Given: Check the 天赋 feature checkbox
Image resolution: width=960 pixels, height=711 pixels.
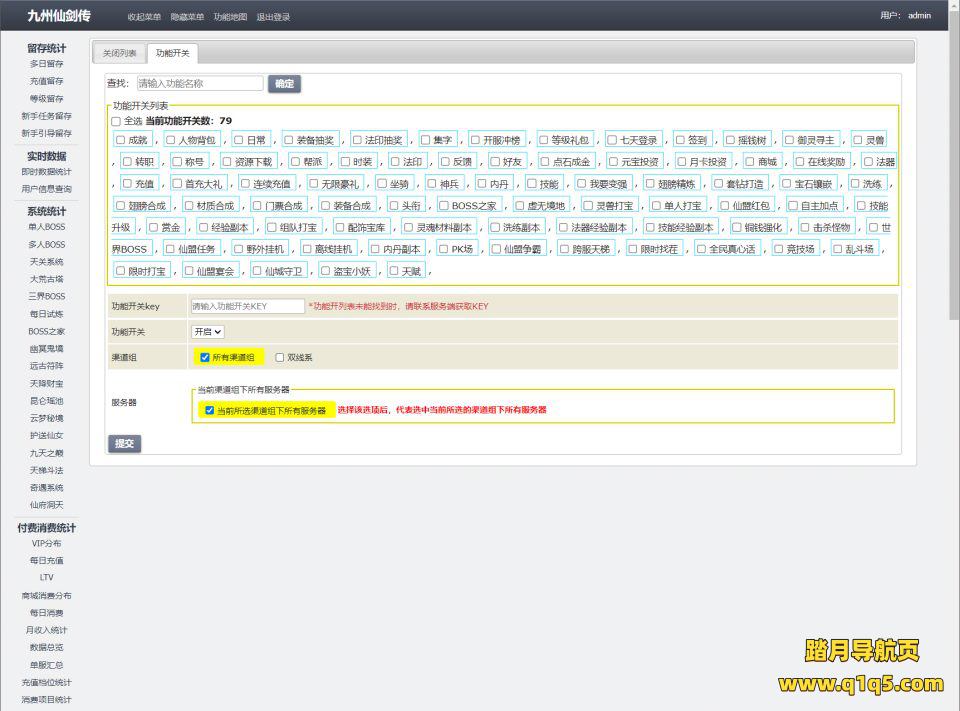Looking at the screenshot, I should pos(394,271).
